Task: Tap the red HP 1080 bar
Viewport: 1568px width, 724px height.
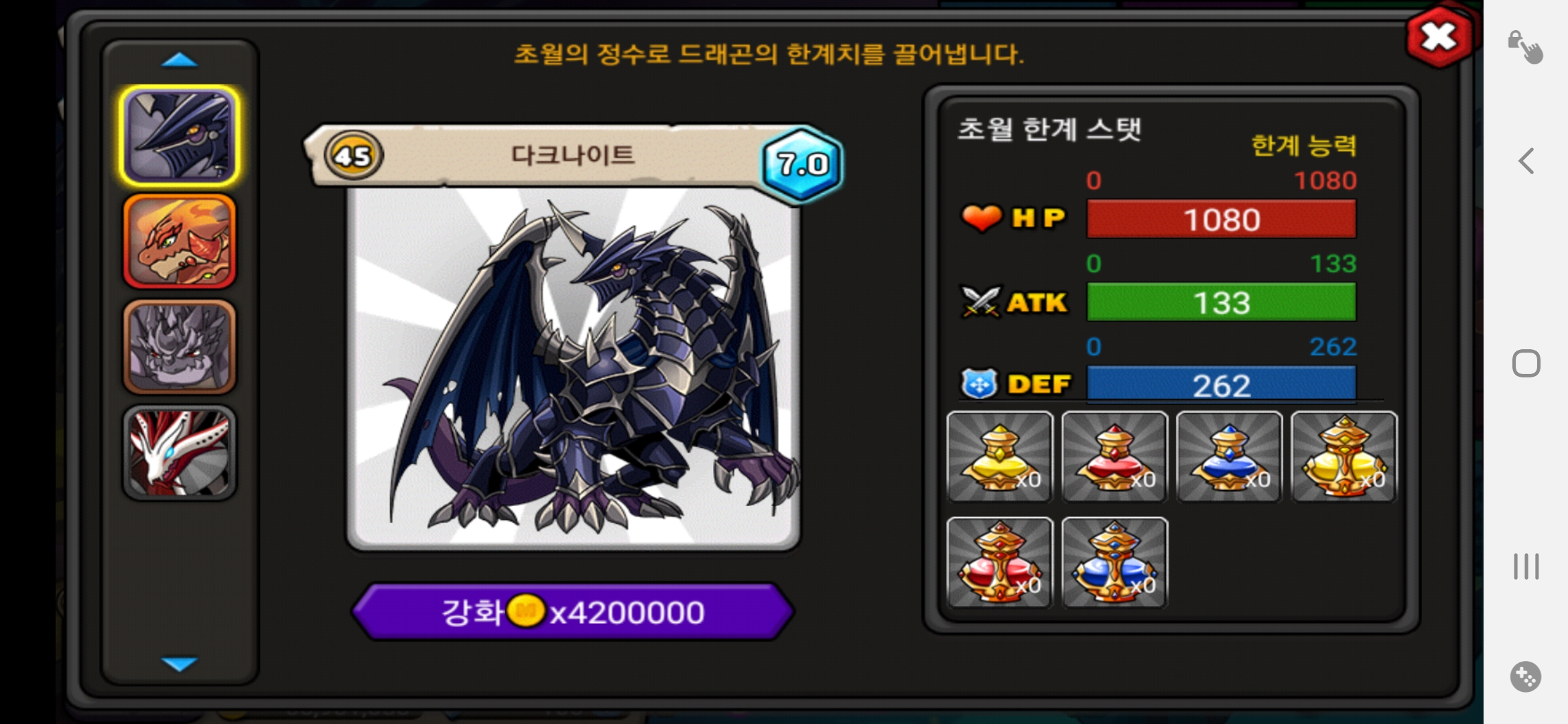Action: pyautogui.click(x=1221, y=219)
